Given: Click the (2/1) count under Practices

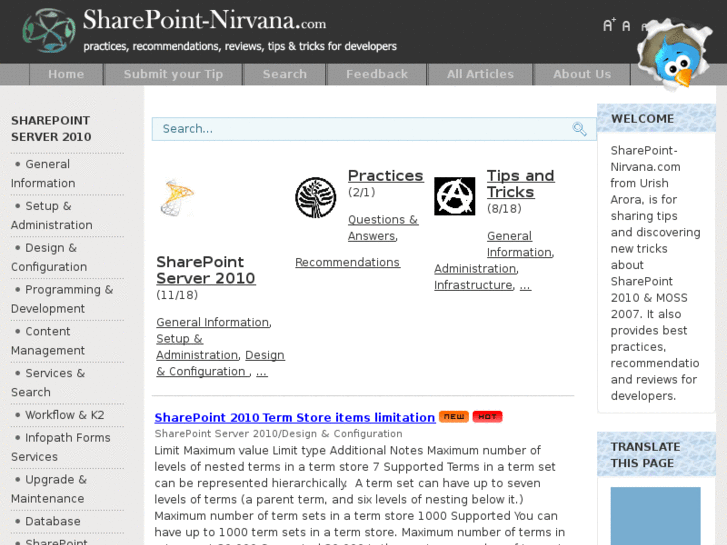Looking at the screenshot, I should click(x=362, y=192).
